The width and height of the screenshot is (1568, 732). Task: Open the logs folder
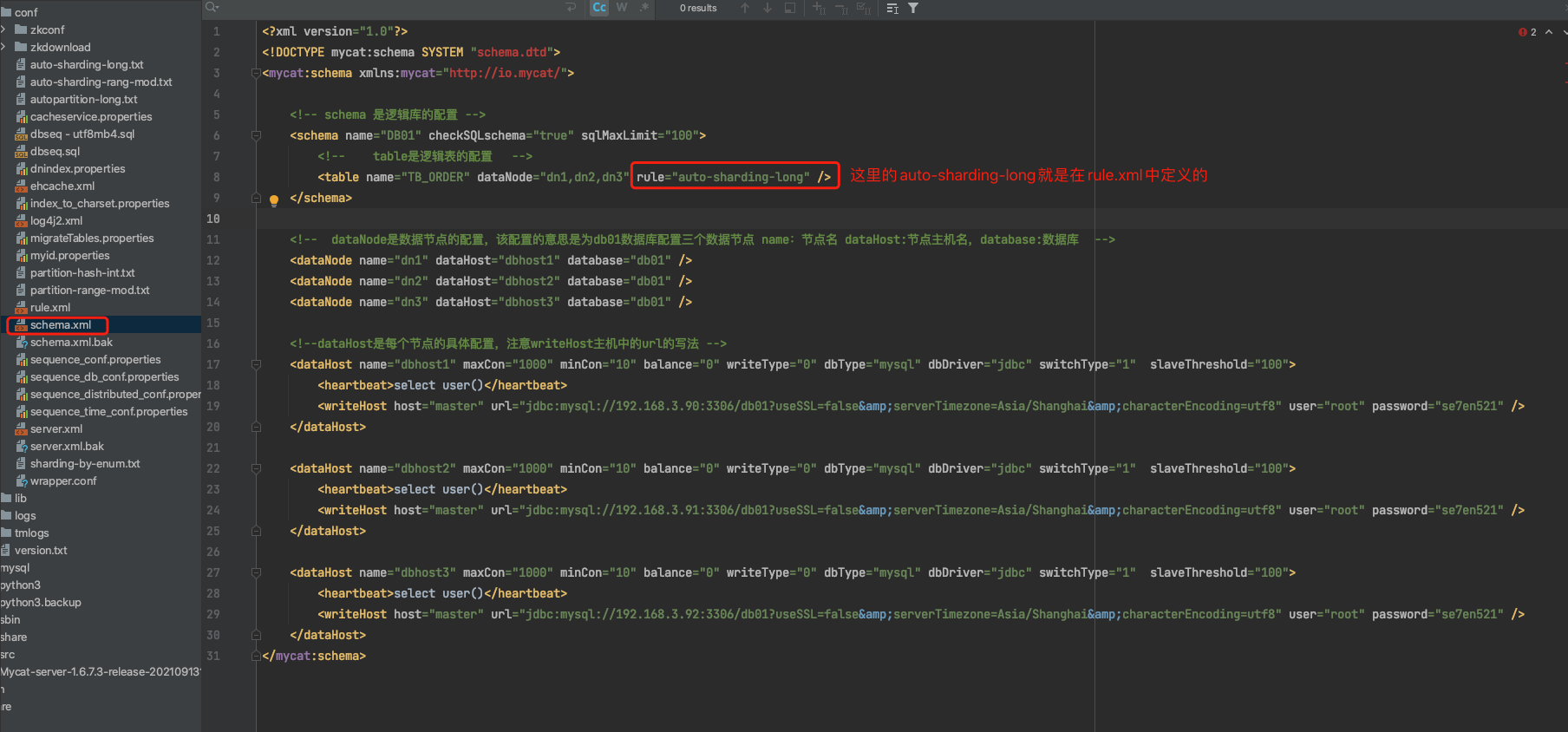(x=24, y=515)
